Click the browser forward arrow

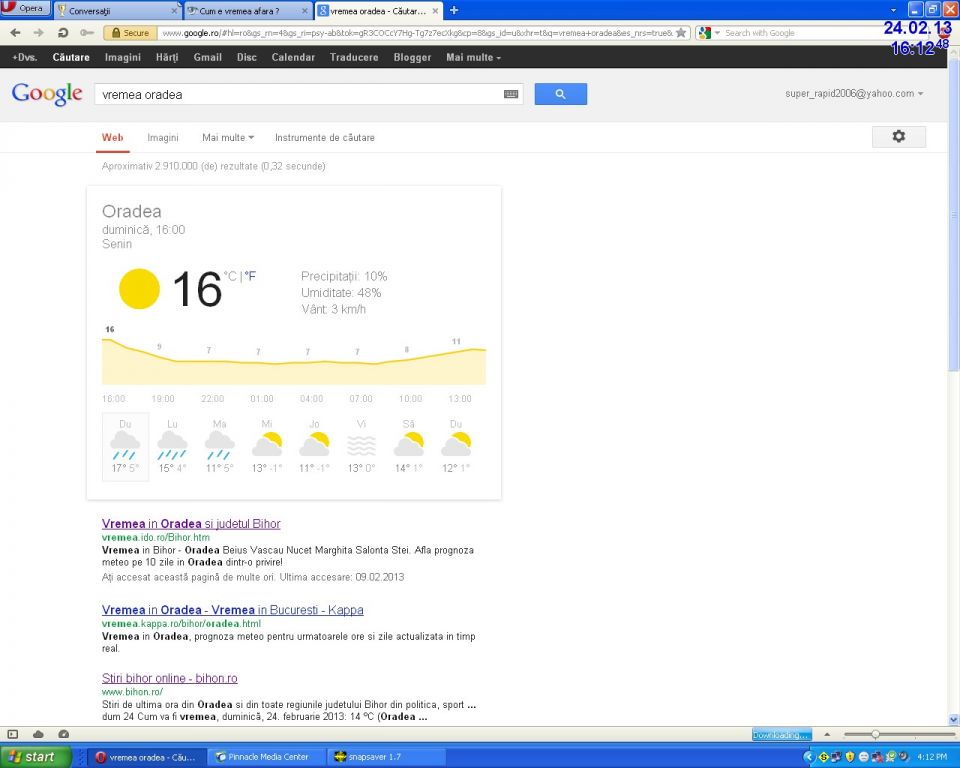tap(39, 32)
